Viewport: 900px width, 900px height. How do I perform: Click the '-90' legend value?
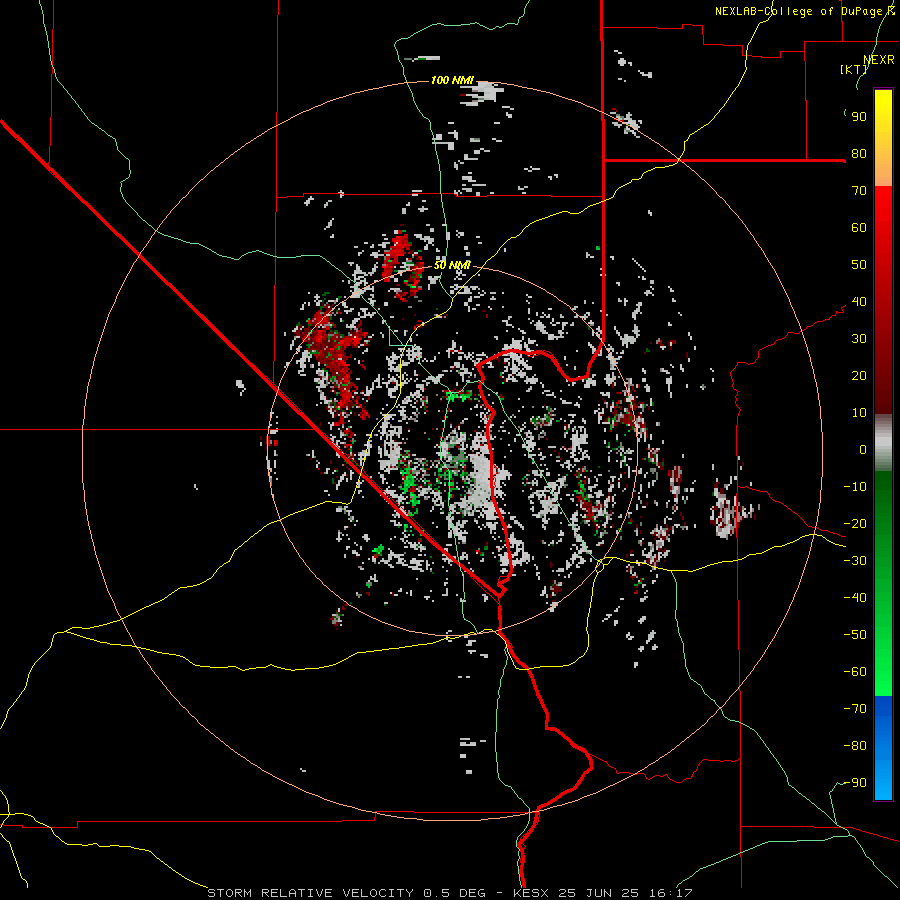click(x=855, y=783)
